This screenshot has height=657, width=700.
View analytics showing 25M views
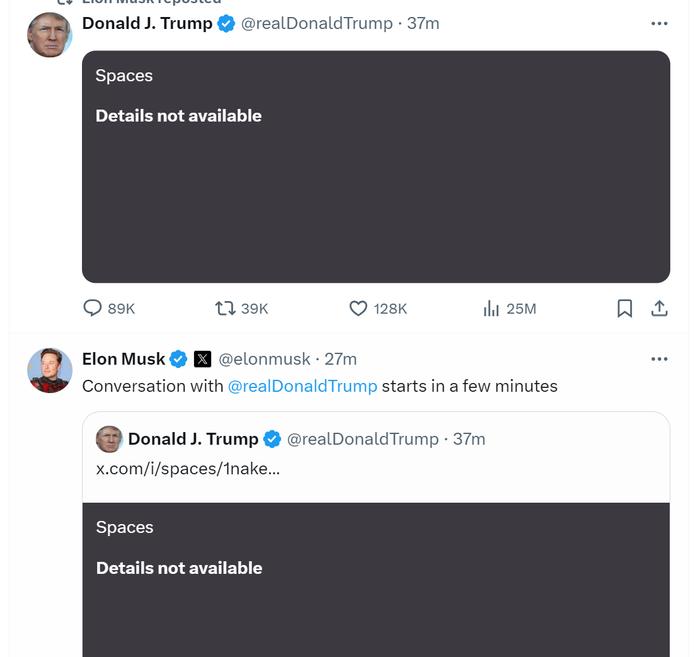tap(491, 308)
